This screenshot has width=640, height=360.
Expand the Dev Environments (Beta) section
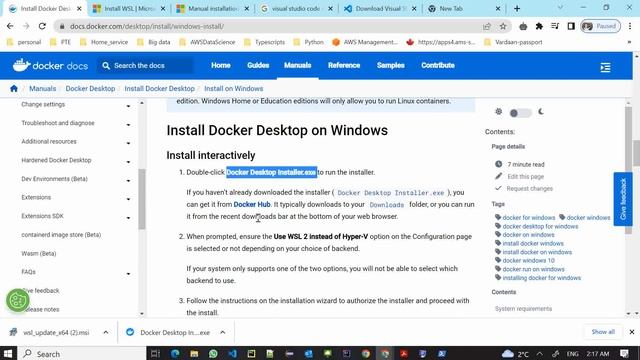[x=128, y=180]
